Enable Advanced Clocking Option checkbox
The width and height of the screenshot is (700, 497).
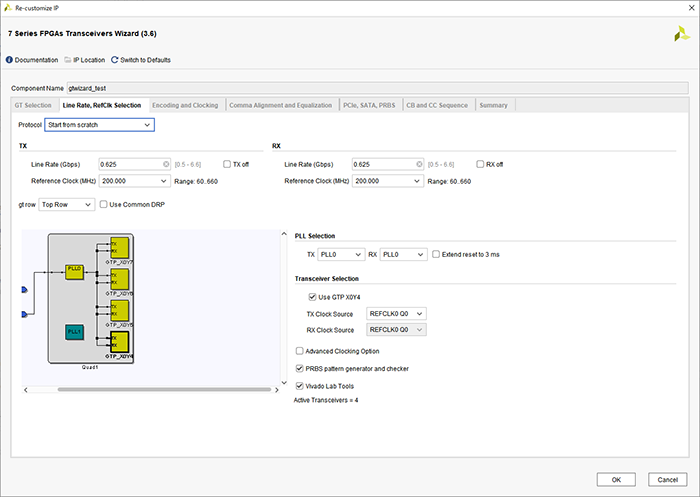[300, 351]
